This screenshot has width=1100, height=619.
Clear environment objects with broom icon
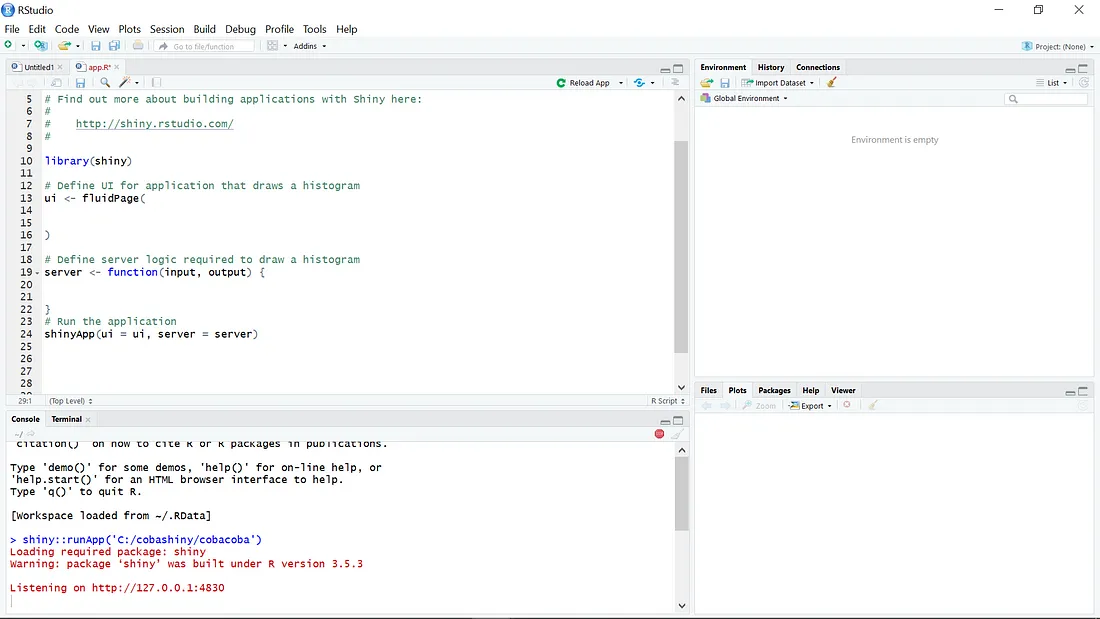(x=832, y=83)
